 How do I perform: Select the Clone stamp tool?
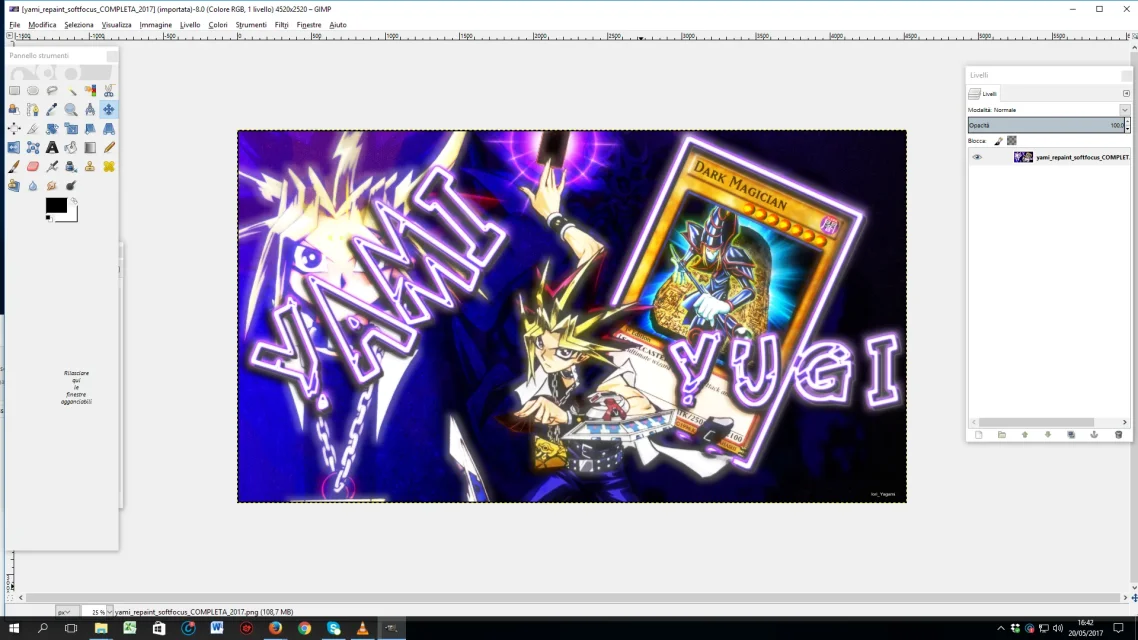(x=90, y=166)
